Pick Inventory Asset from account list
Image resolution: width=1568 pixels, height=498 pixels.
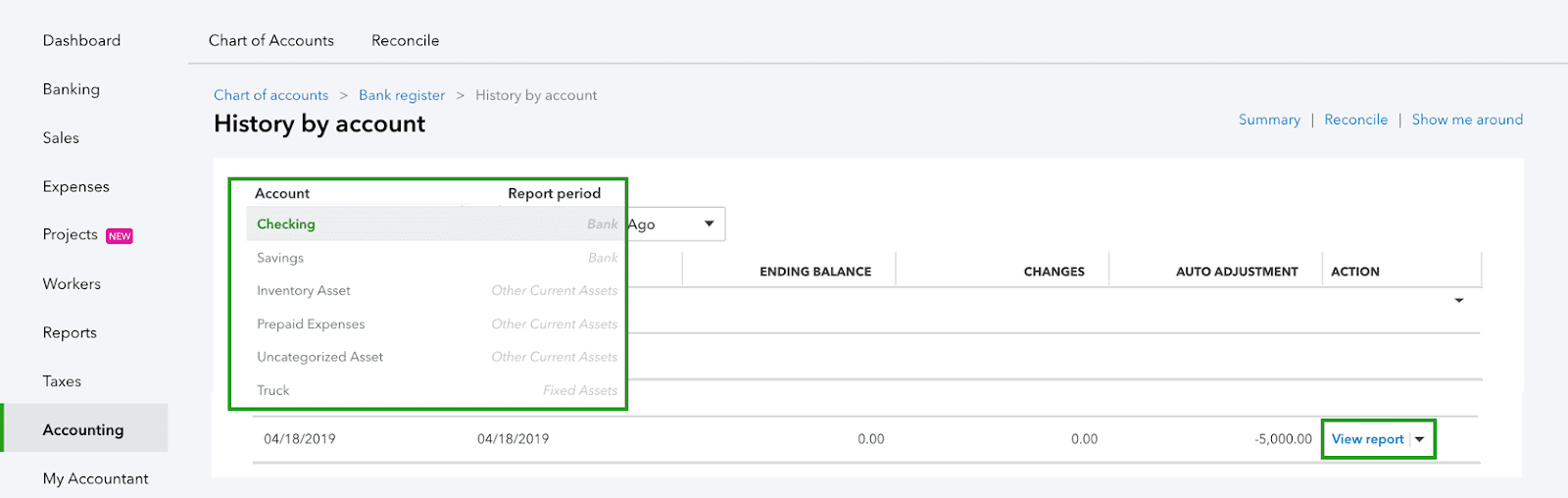click(304, 291)
